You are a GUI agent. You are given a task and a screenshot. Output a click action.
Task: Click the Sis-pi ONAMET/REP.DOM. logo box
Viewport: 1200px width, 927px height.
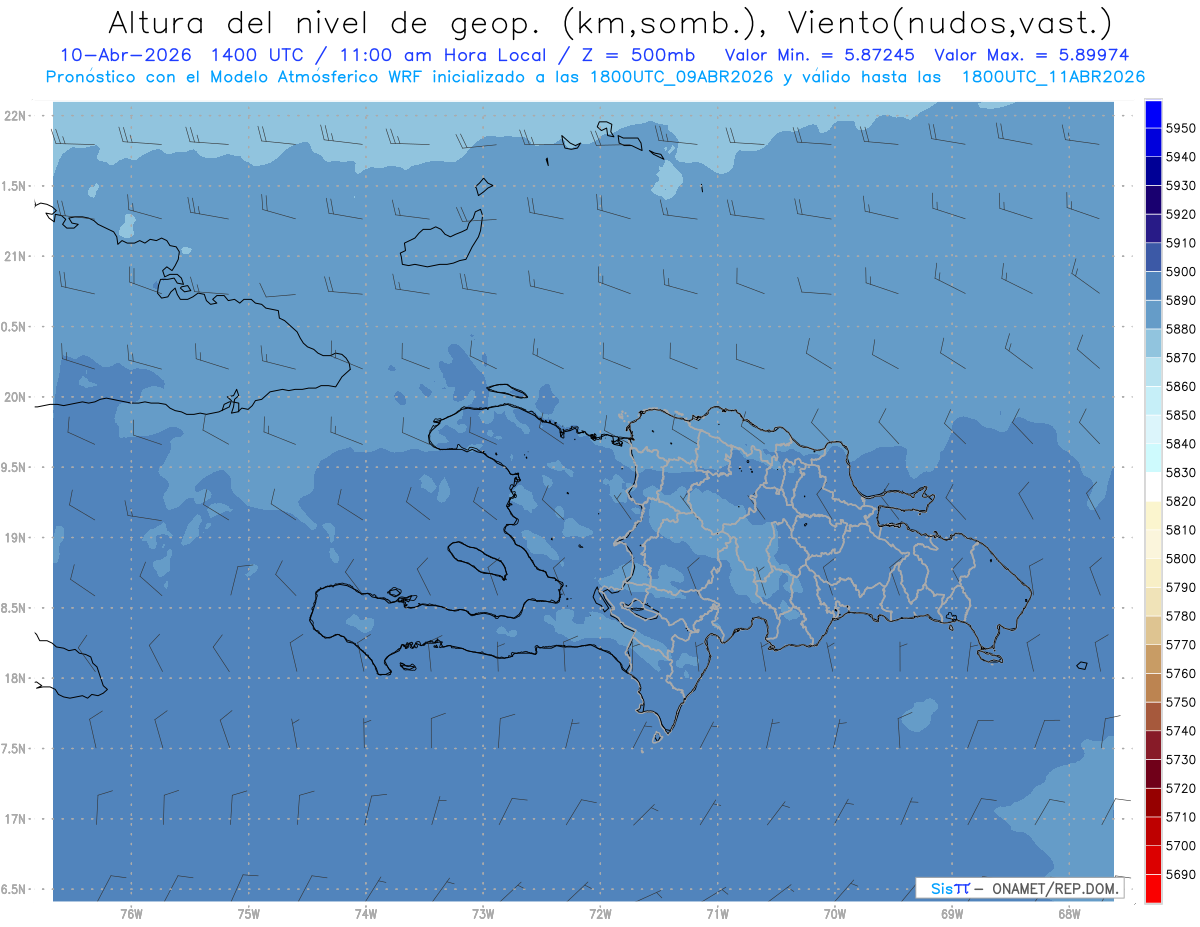click(1019, 888)
